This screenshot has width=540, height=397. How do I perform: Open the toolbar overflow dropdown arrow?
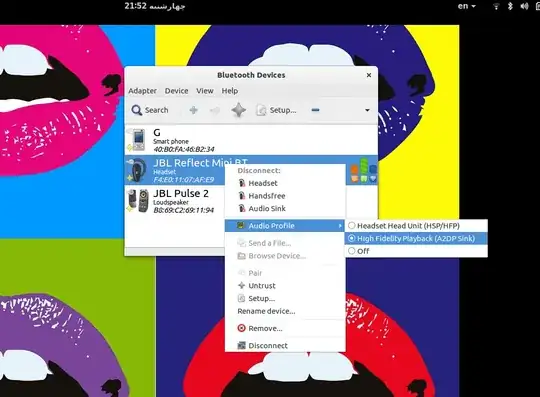(x=367, y=110)
